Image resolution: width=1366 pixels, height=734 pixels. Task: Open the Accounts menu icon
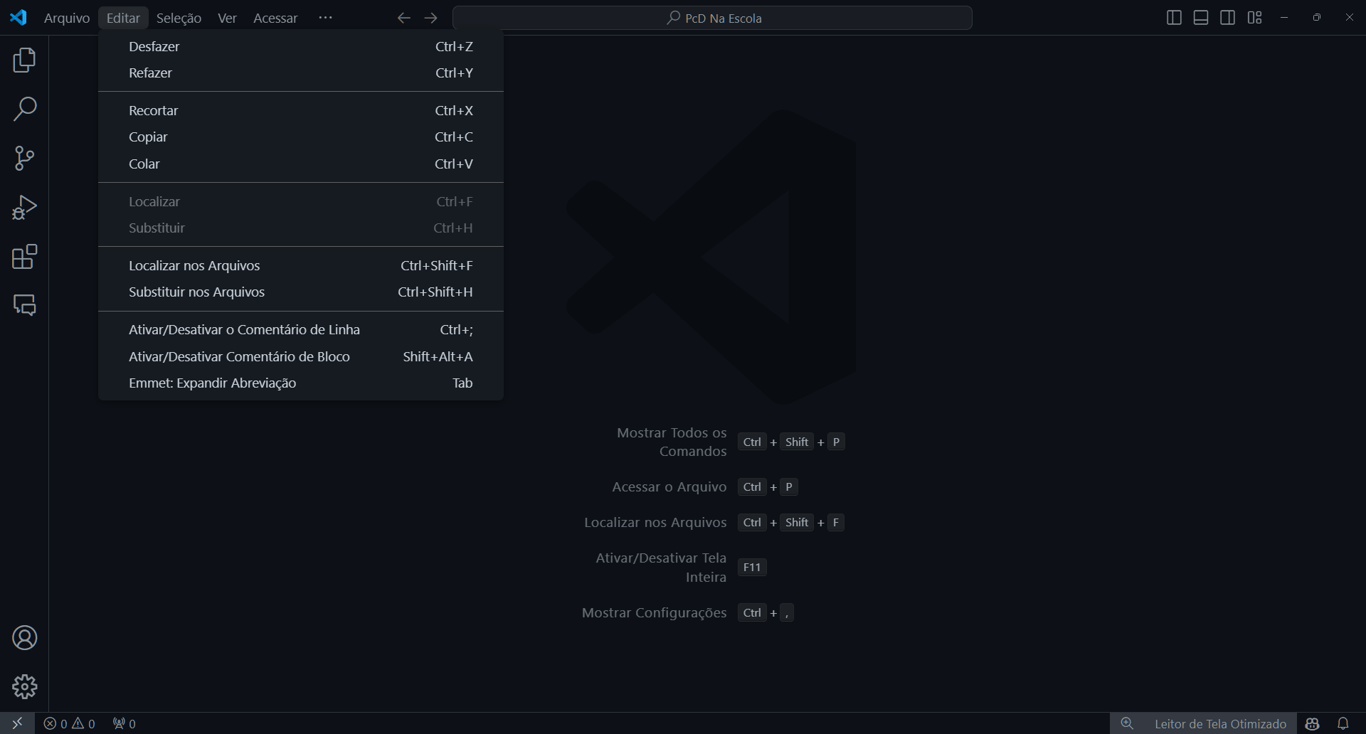coord(24,638)
